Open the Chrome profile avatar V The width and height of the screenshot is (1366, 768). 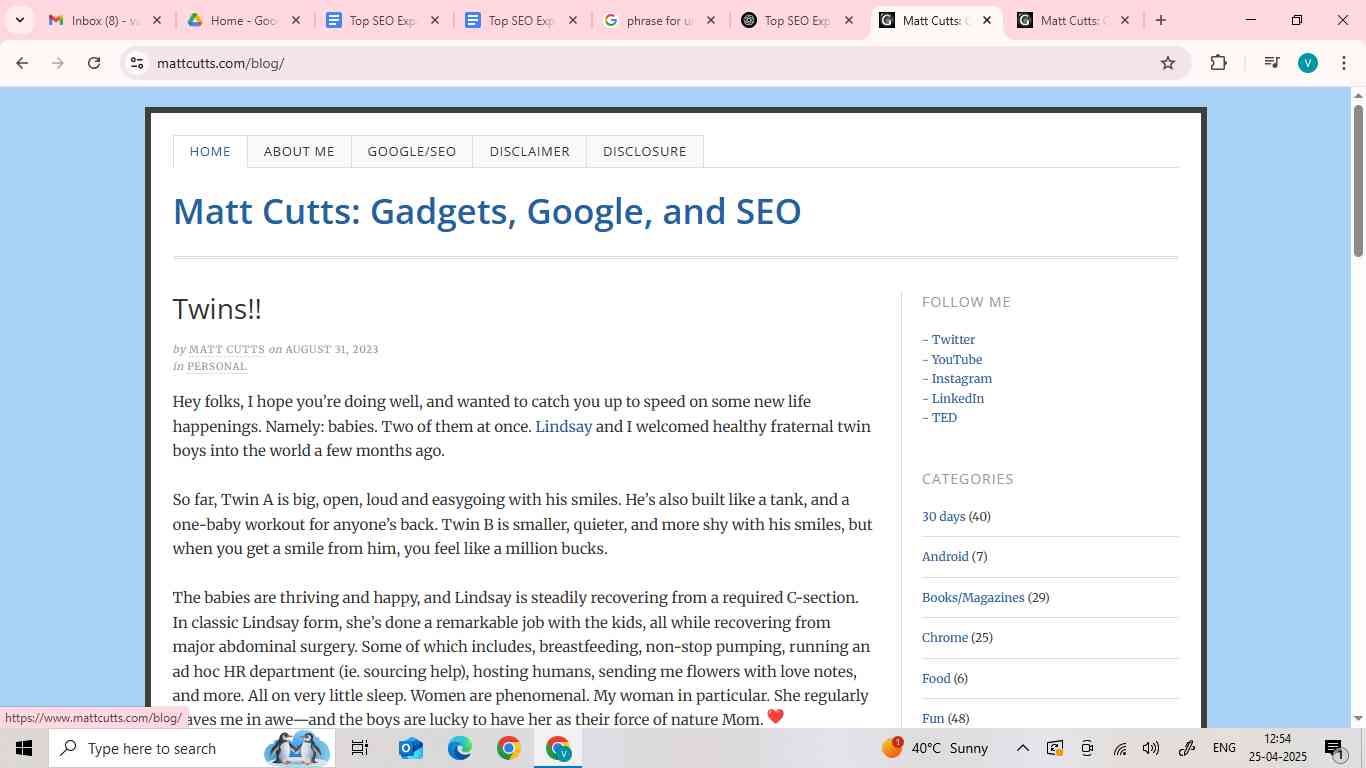(1307, 62)
